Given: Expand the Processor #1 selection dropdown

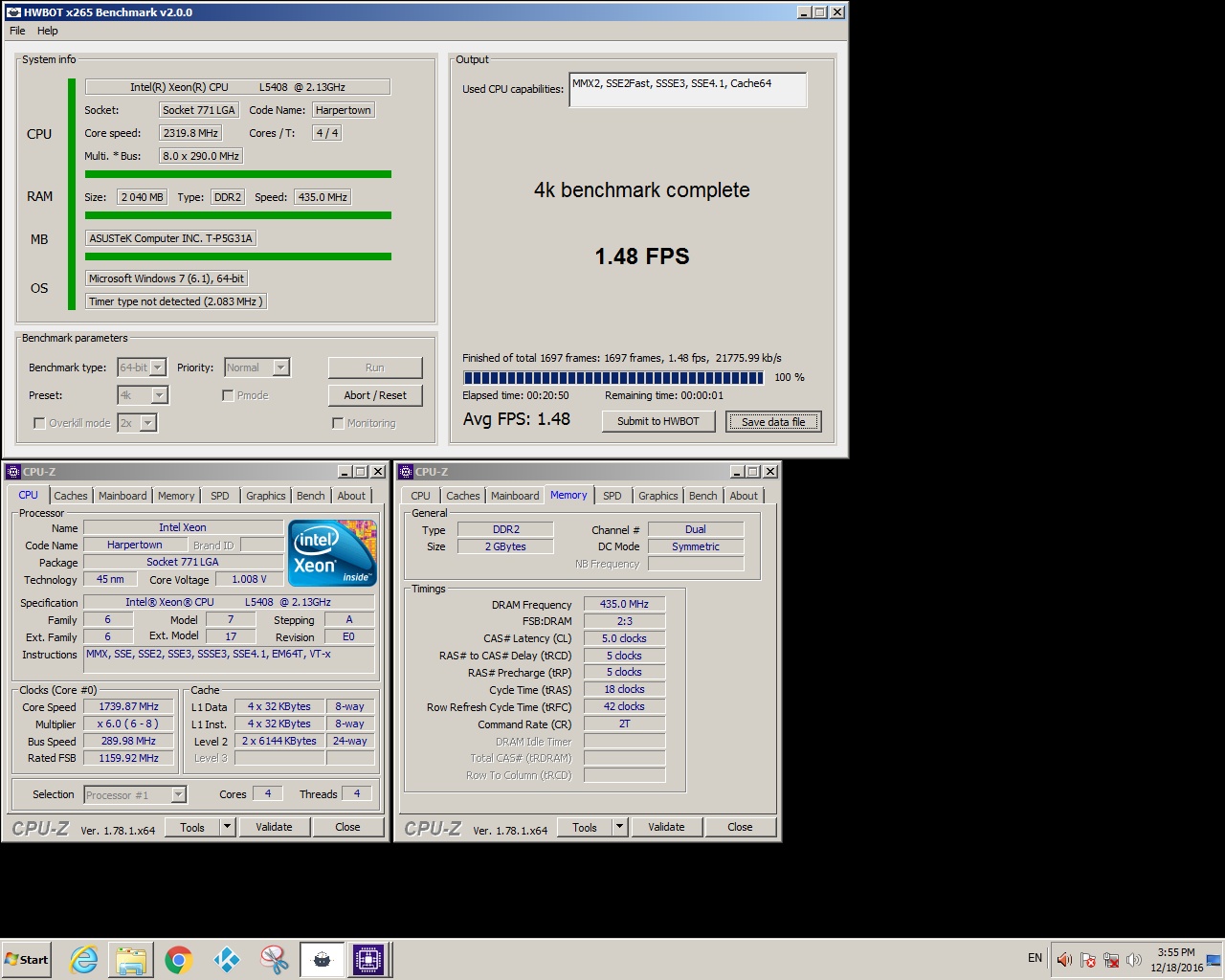Looking at the screenshot, I should click(x=178, y=795).
